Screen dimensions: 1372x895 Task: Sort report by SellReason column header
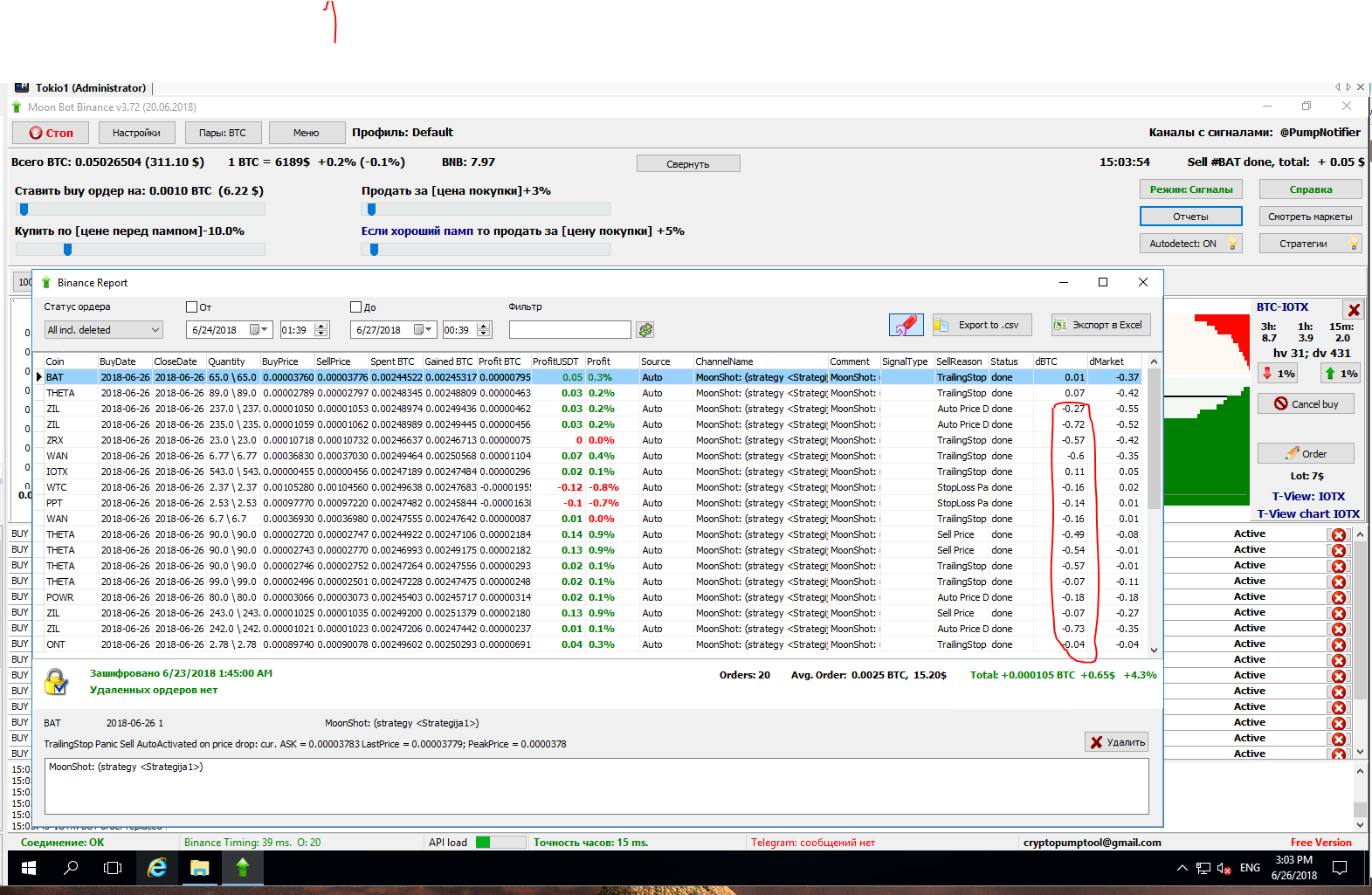[961, 361]
